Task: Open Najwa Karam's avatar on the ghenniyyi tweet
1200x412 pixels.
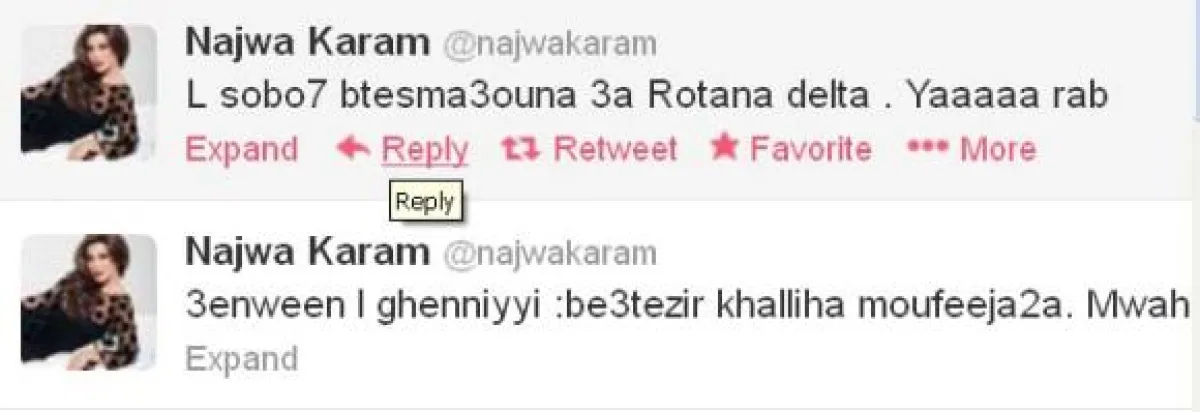Action: (89, 301)
